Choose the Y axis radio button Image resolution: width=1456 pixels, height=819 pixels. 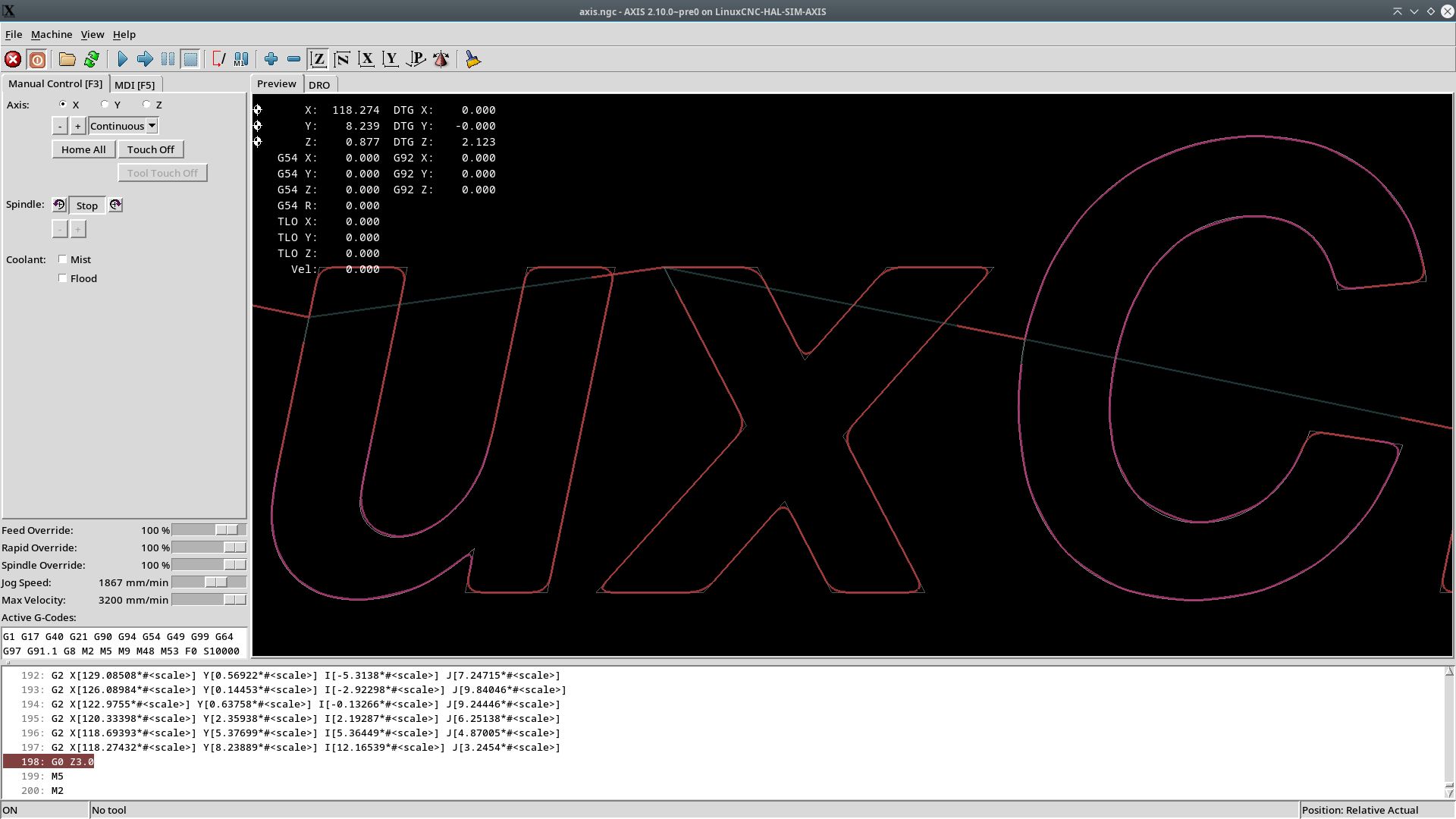click(x=105, y=105)
